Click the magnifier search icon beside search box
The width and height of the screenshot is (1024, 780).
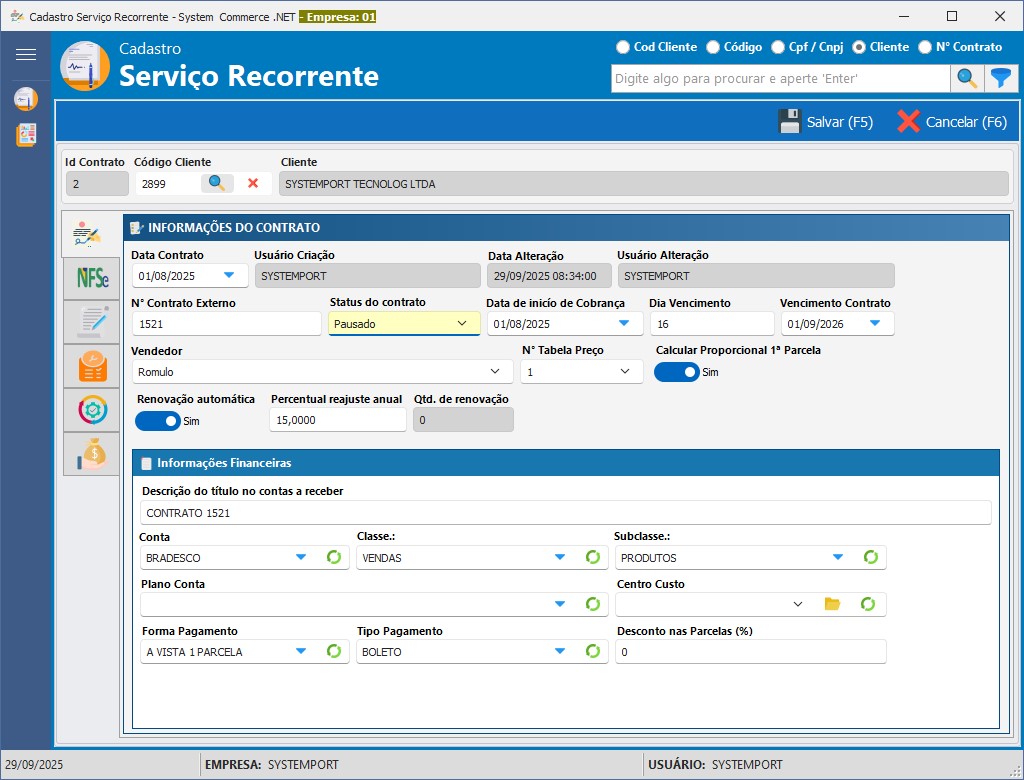[x=967, y=78]
